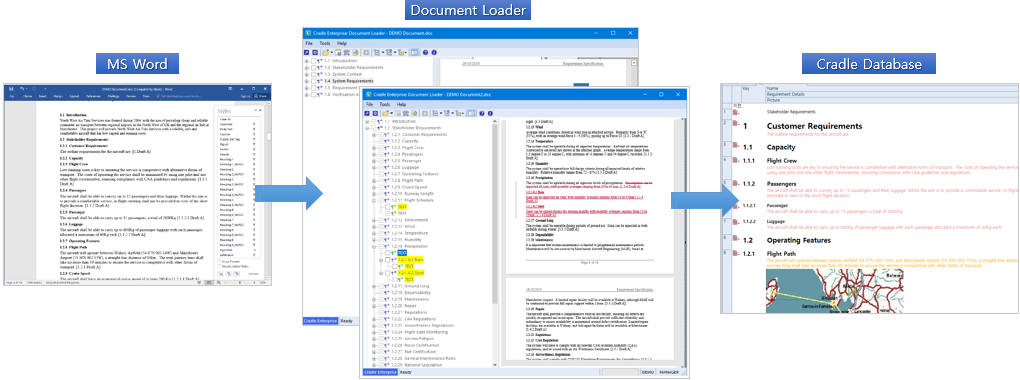Screen dimensions: 1020x380
Task: Click the open folder icon in DEMO Document2 loader toolbar
Action: tap(386, 113)
